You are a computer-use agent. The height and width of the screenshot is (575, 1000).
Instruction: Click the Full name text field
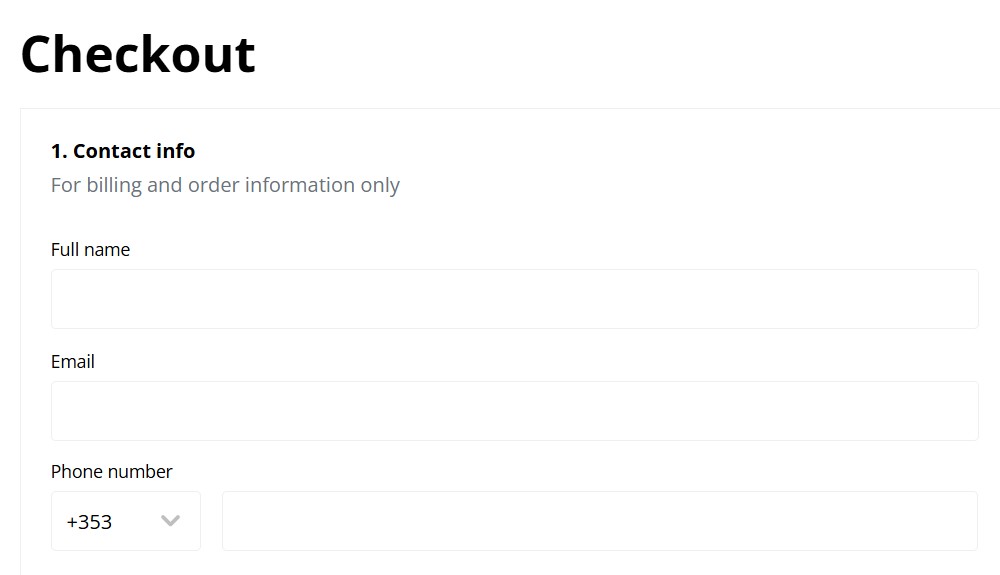pos(514,299)
